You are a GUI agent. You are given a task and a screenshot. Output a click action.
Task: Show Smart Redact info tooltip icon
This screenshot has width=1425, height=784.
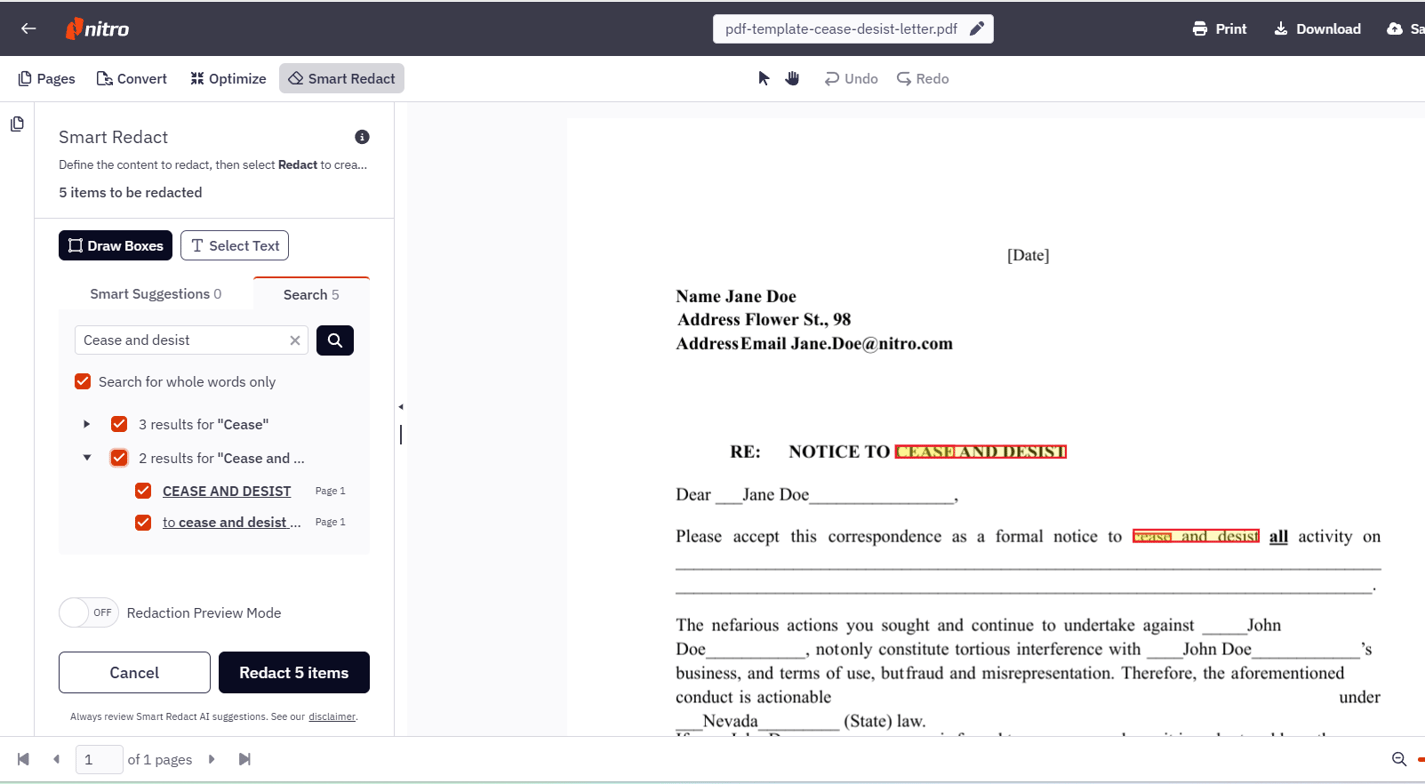pos(362,137)
